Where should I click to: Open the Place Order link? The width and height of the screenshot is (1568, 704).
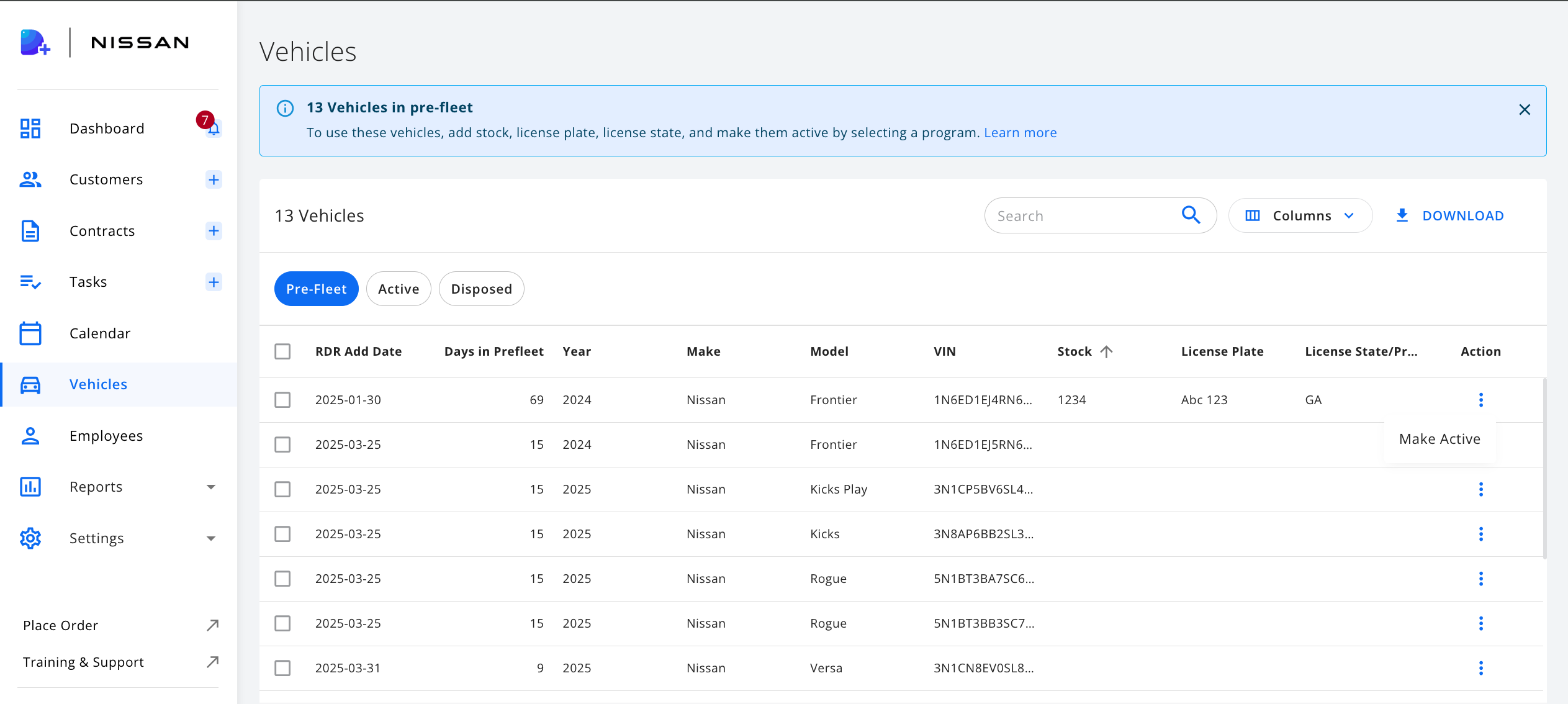60,625
